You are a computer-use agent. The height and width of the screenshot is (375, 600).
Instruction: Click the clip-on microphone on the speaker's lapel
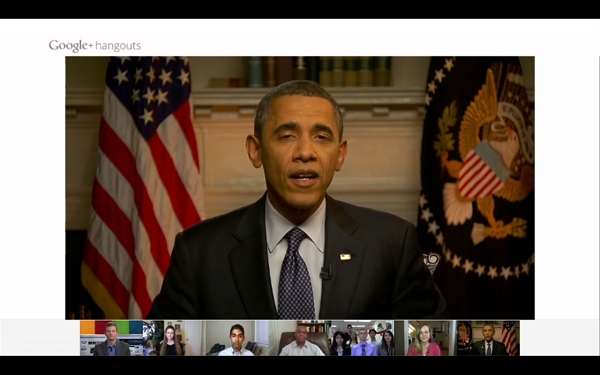(326, 272)
